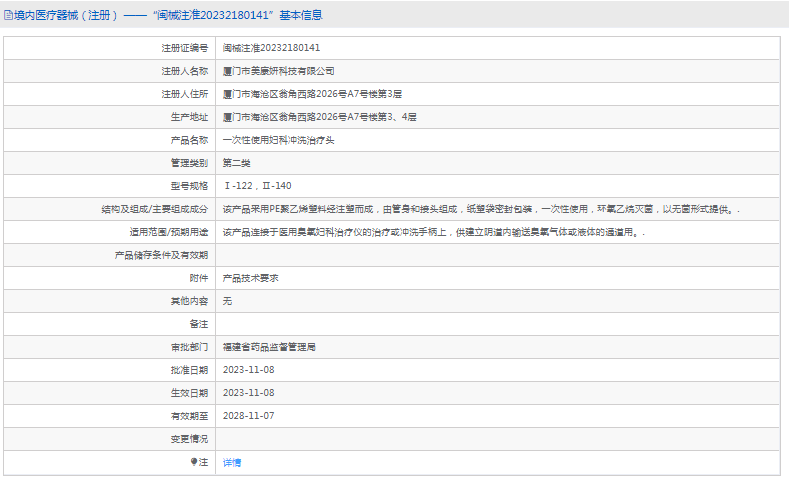Click the 注册证编号 label
Image resolution: width=789 pixels, height=483 pixels.
tap(185, 48)
